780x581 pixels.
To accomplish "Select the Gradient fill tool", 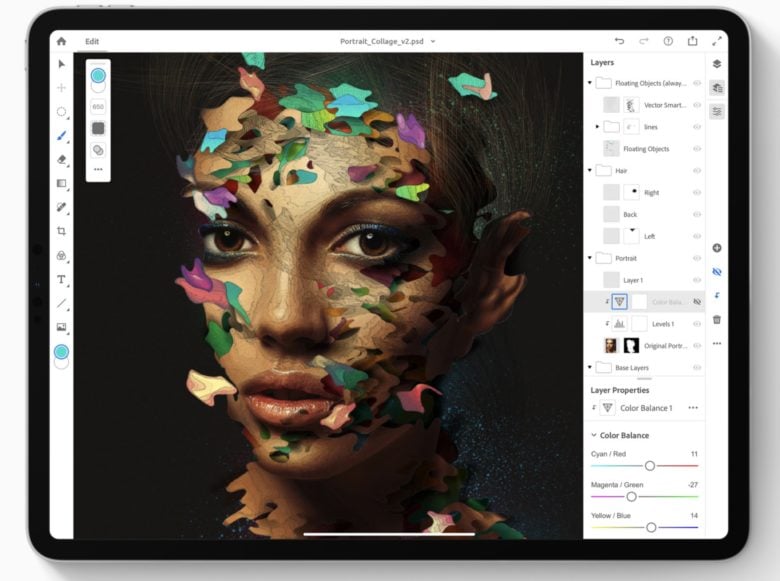I will [61, 184].
